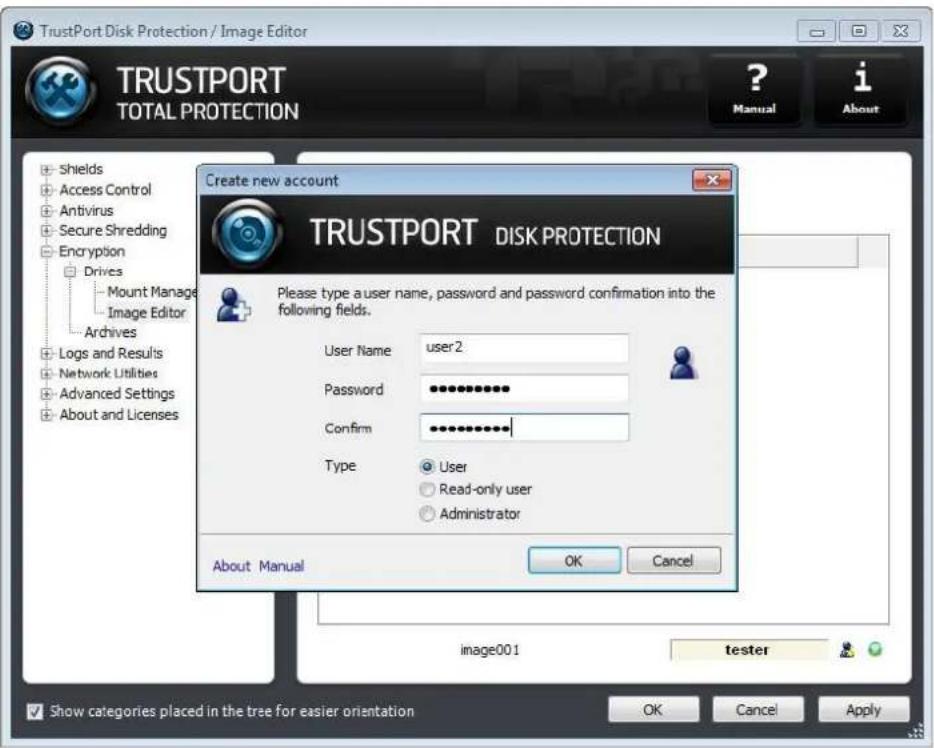Maximize the TrustPort main window
Screen dimensions: 934x748
[x=858, y=31]
